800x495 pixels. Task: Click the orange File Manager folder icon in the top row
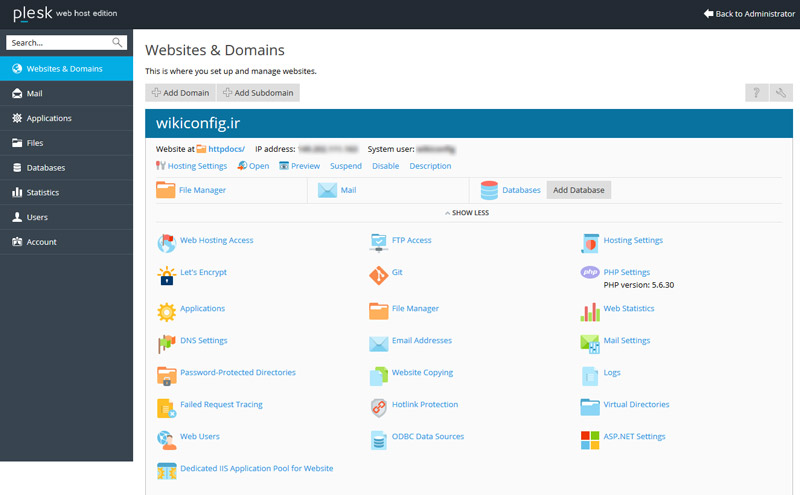point(165,190)
